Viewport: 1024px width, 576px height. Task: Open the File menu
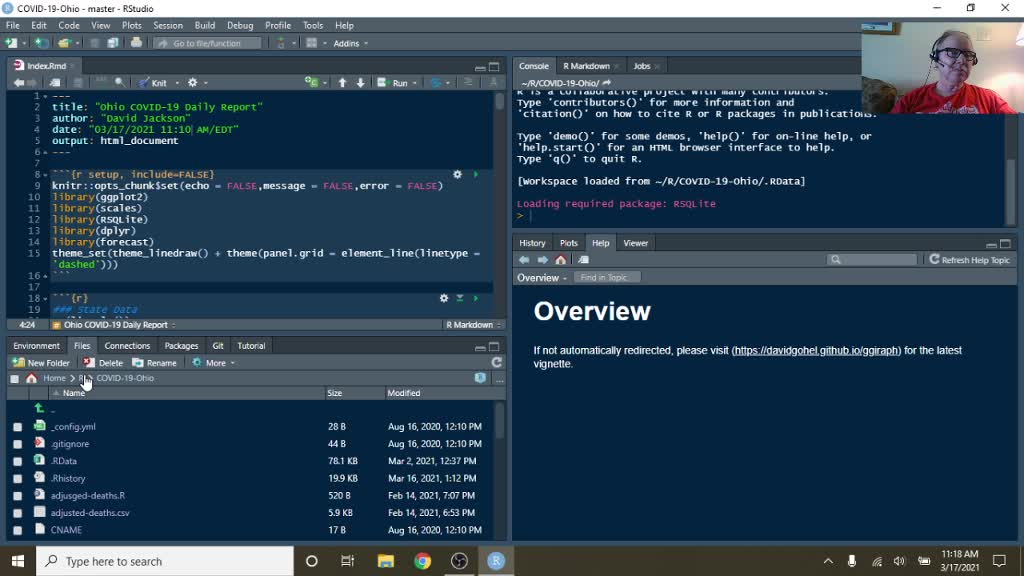click(x=12, y=25)
